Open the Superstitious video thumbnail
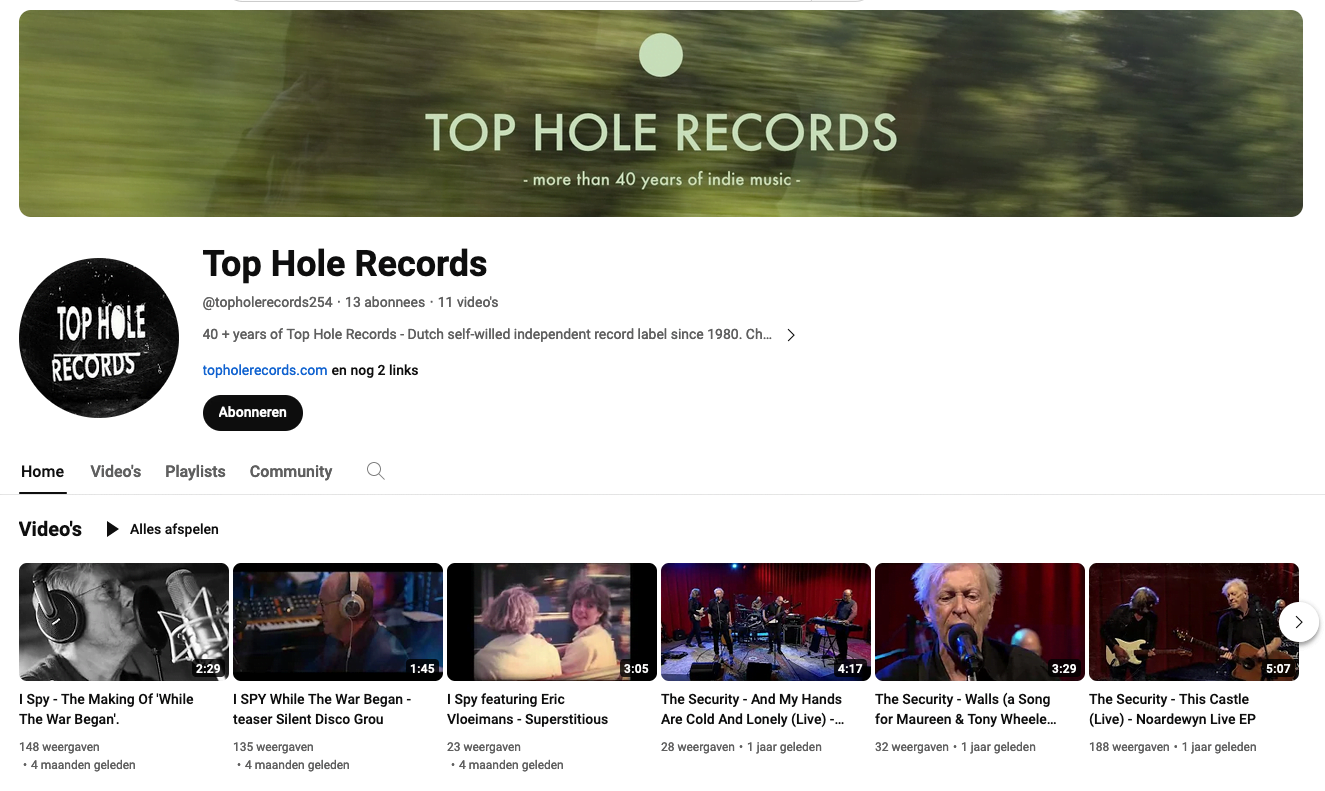 pyautogui.click(x=552, y=622)
